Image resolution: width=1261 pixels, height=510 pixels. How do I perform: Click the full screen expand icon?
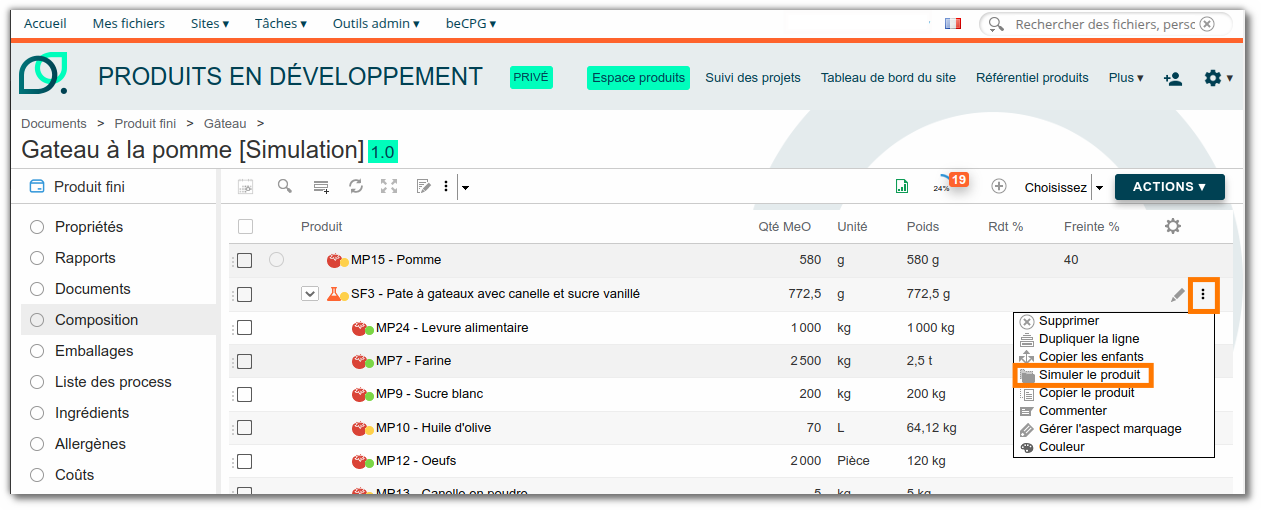click(x=389, y=186)
